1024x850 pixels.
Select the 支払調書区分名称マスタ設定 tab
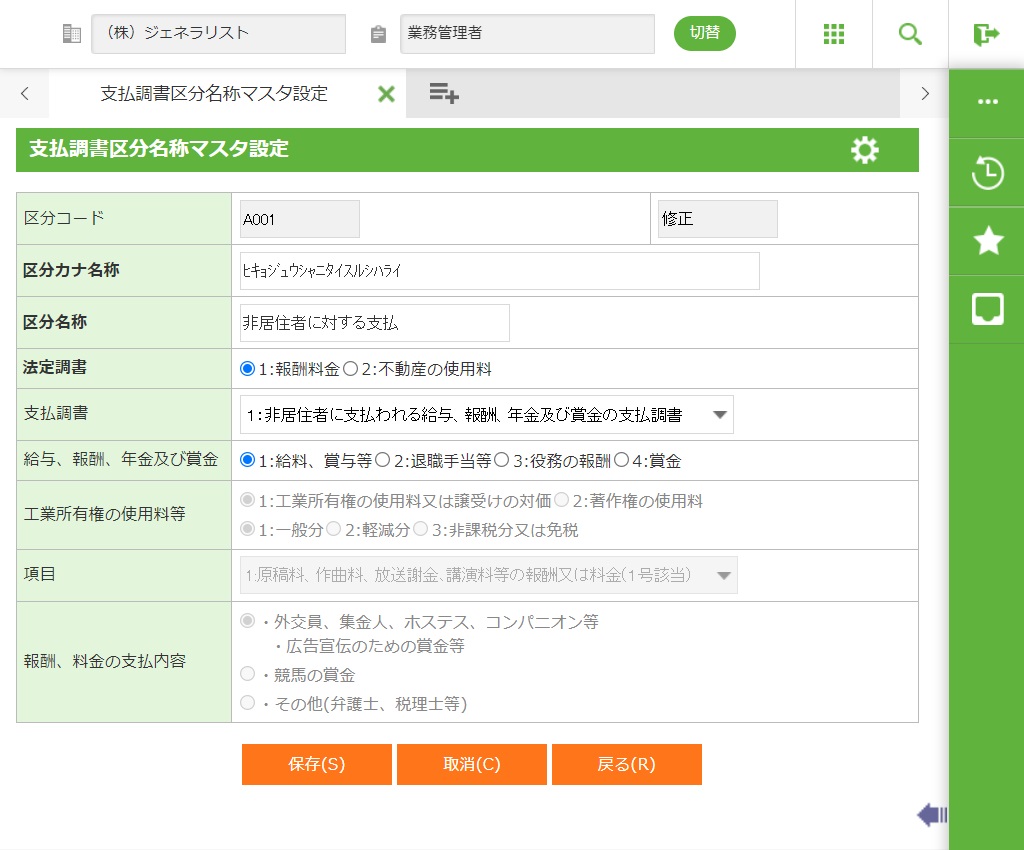(214, 94)
